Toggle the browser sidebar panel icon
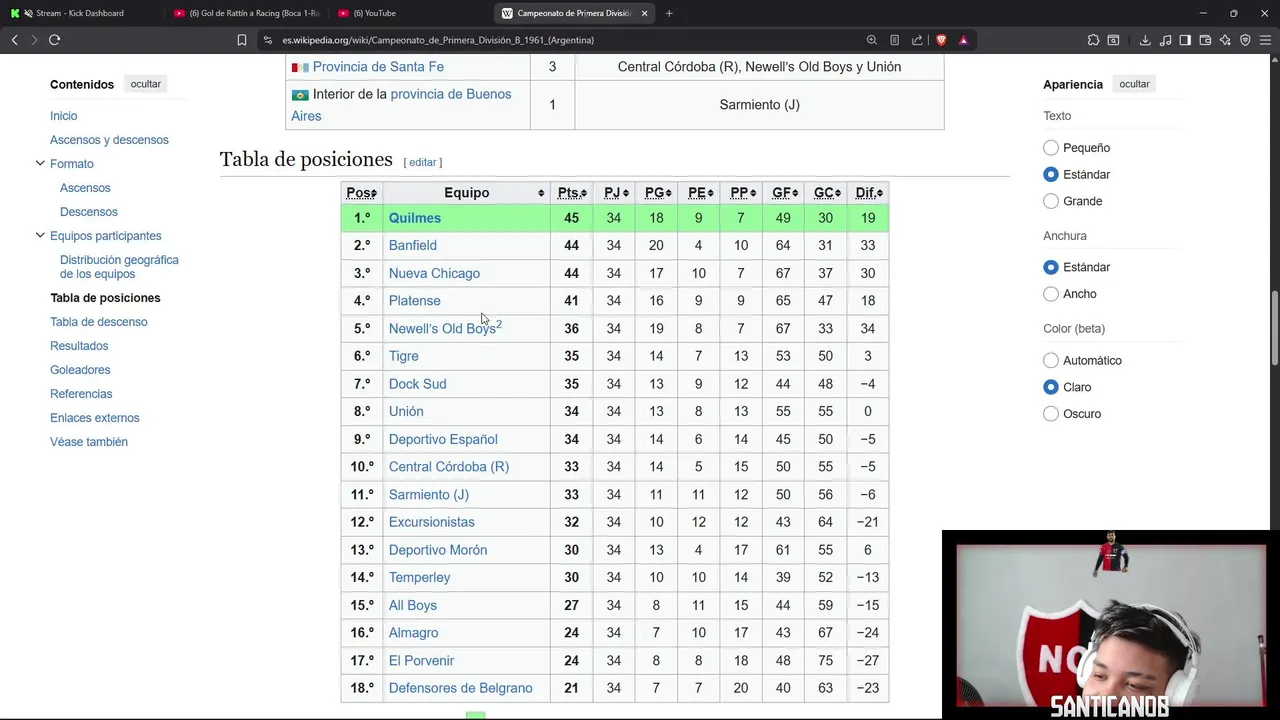Image resolution: width=1280 pixels, height=720 pixels. tap(1185, 40)
